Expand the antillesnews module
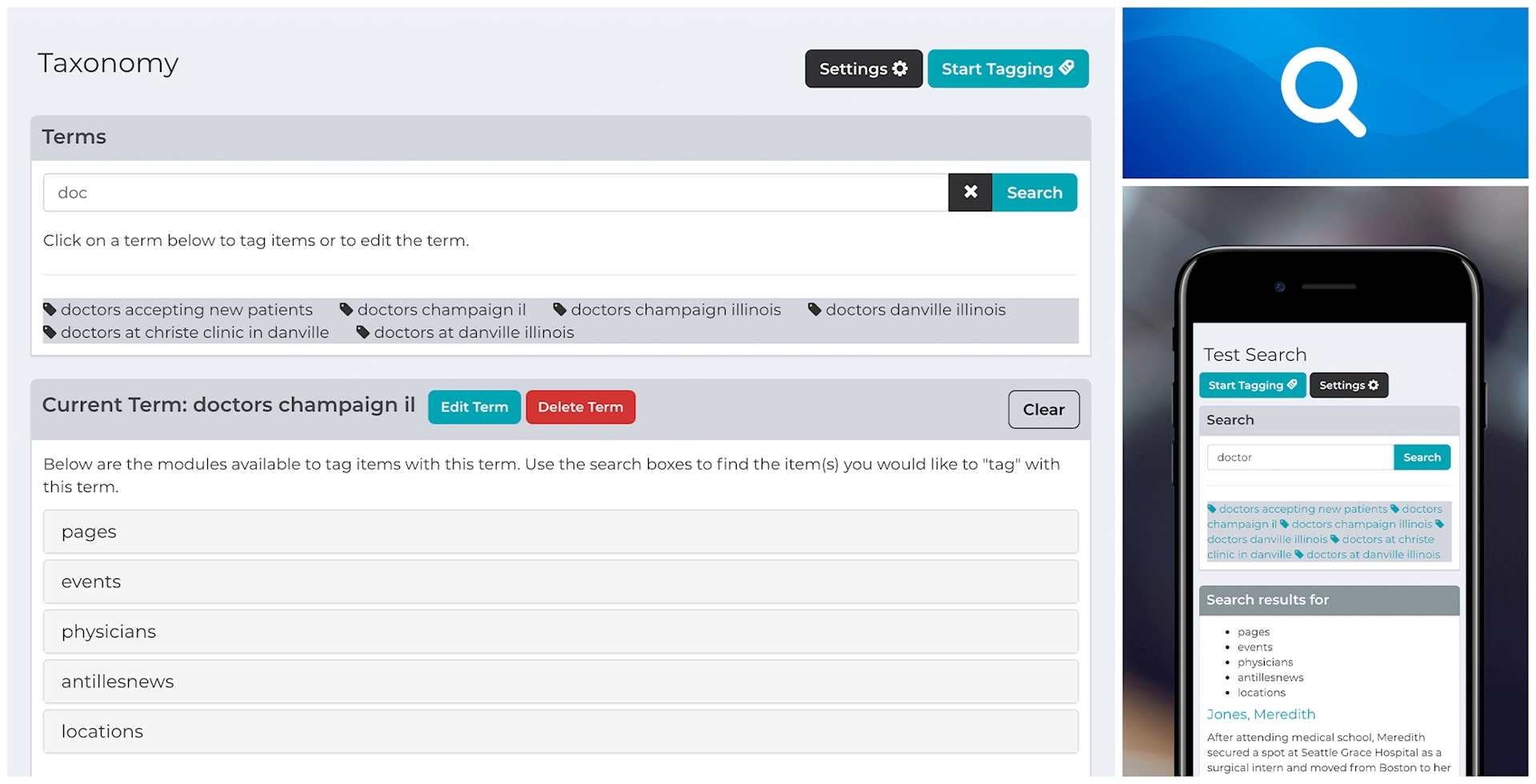 point(561,682)
